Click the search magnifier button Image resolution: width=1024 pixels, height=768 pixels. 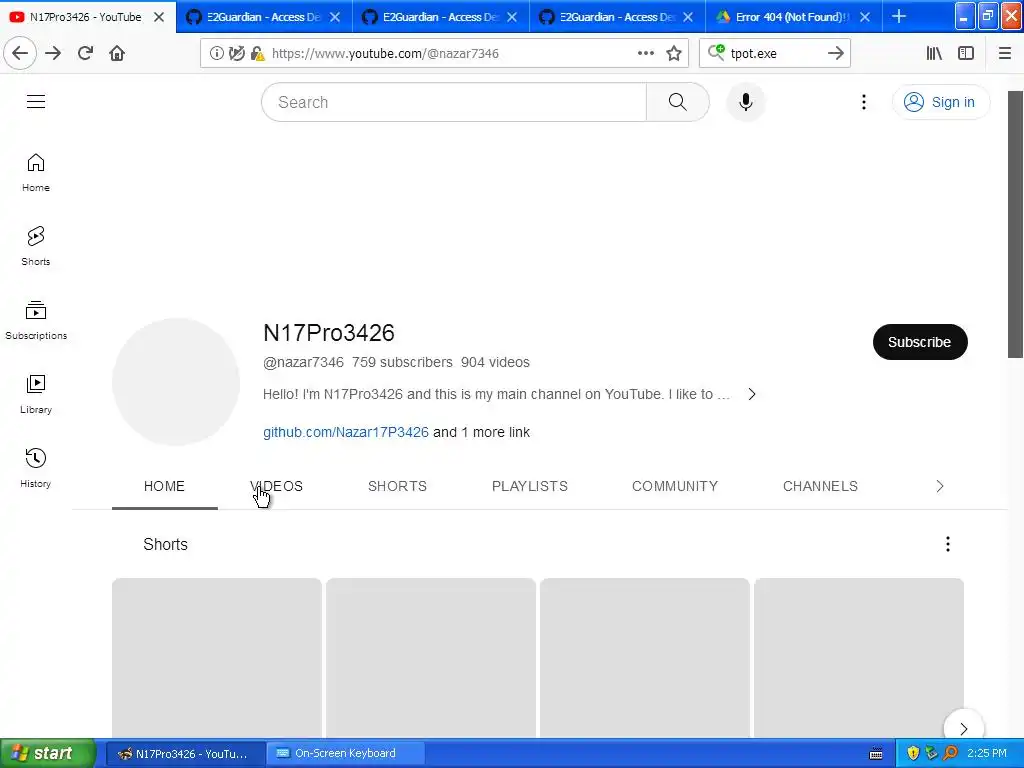[677, 102]
